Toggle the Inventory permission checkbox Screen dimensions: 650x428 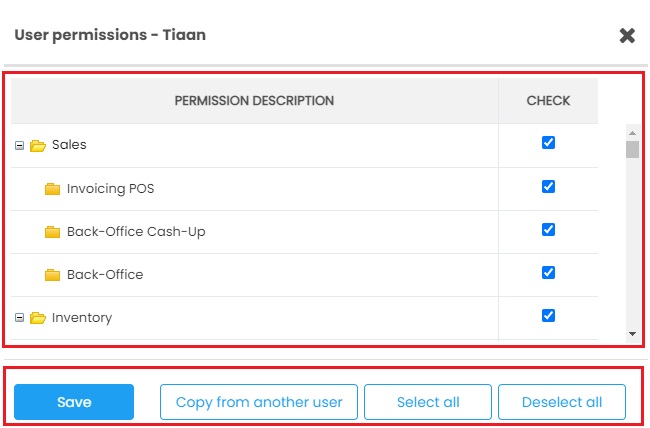pyautogui.click(x=548, y=315)
